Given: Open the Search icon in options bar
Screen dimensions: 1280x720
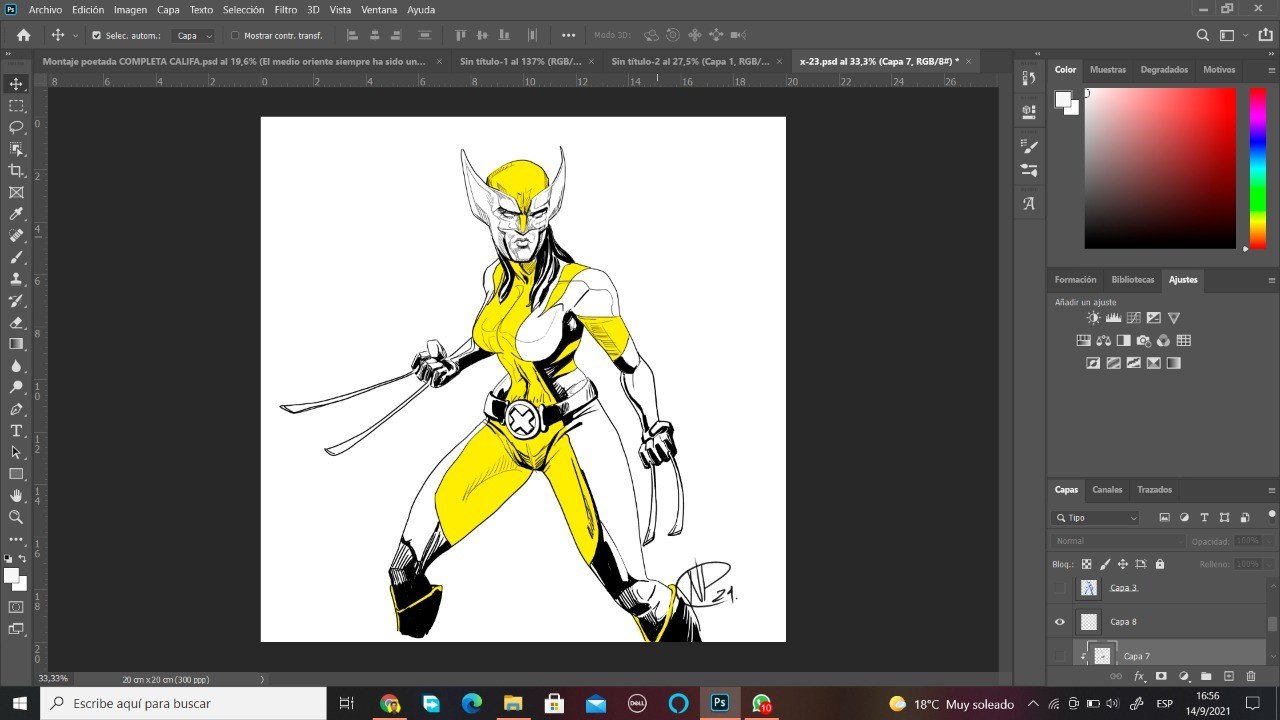Looking at the screenshot, I should [x=1204, y=35].
